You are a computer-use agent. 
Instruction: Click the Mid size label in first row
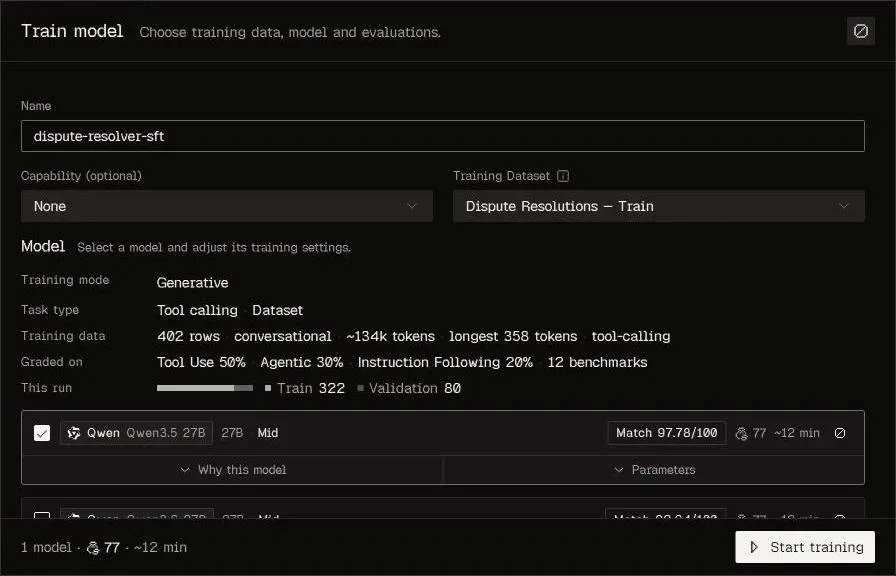pos(268,433)
